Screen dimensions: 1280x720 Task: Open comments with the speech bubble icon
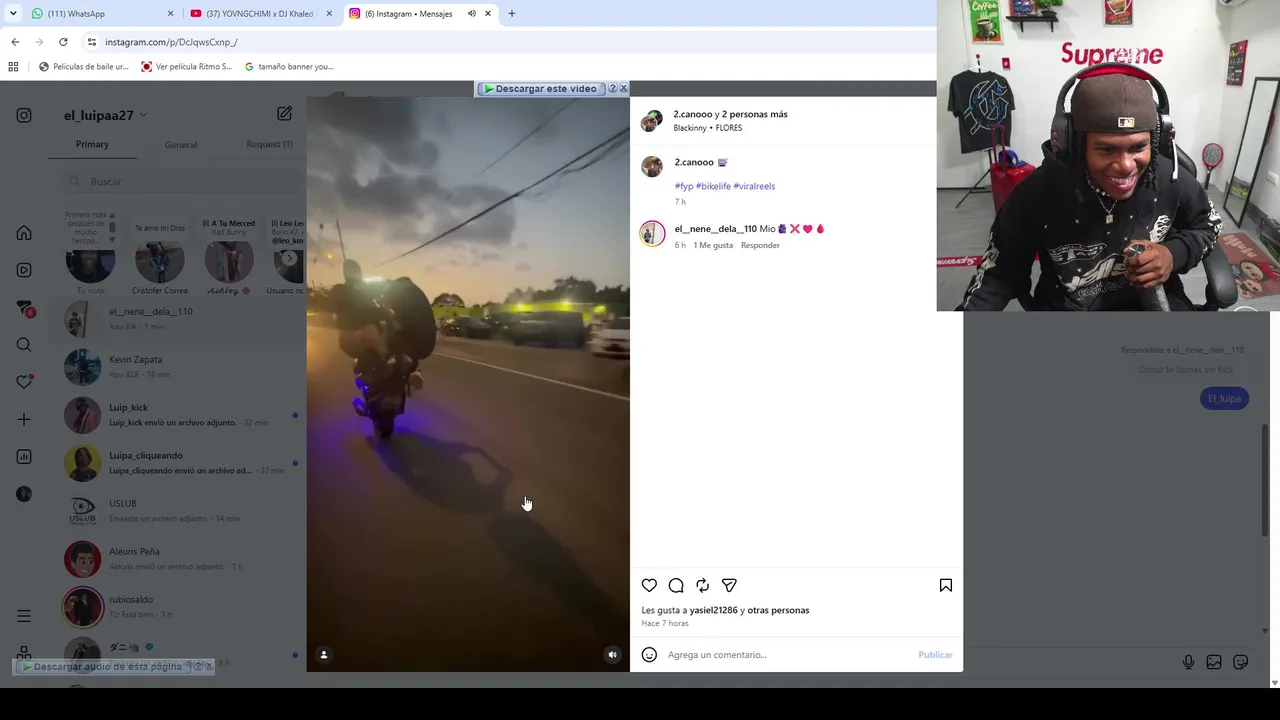point(676,585)
